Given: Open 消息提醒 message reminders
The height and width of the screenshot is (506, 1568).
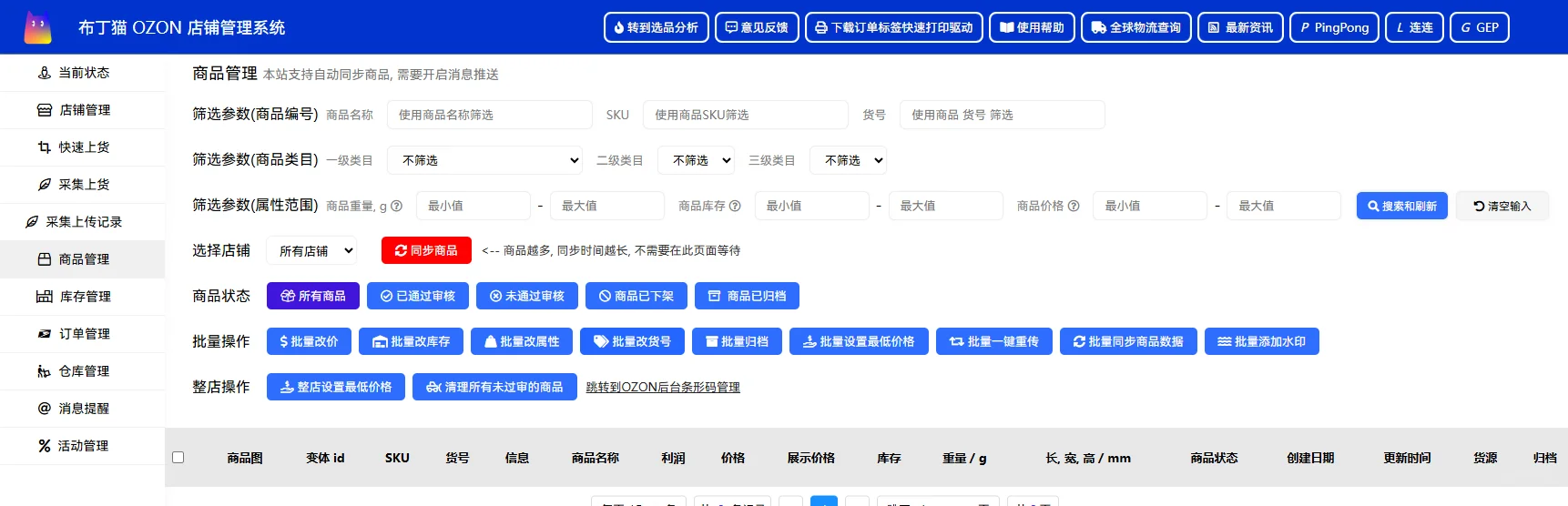Looking at the screenshot, I should coord(82,409).
